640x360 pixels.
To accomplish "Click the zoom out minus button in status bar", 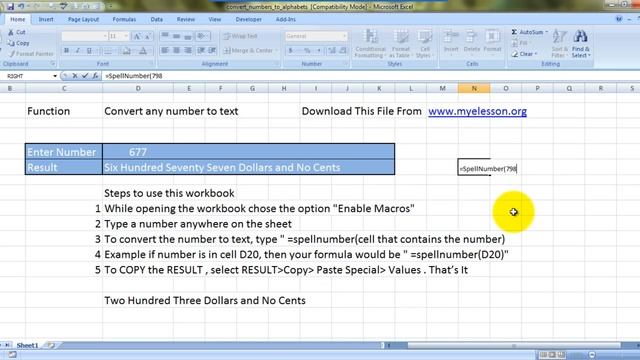I will [x=592, y=355].
